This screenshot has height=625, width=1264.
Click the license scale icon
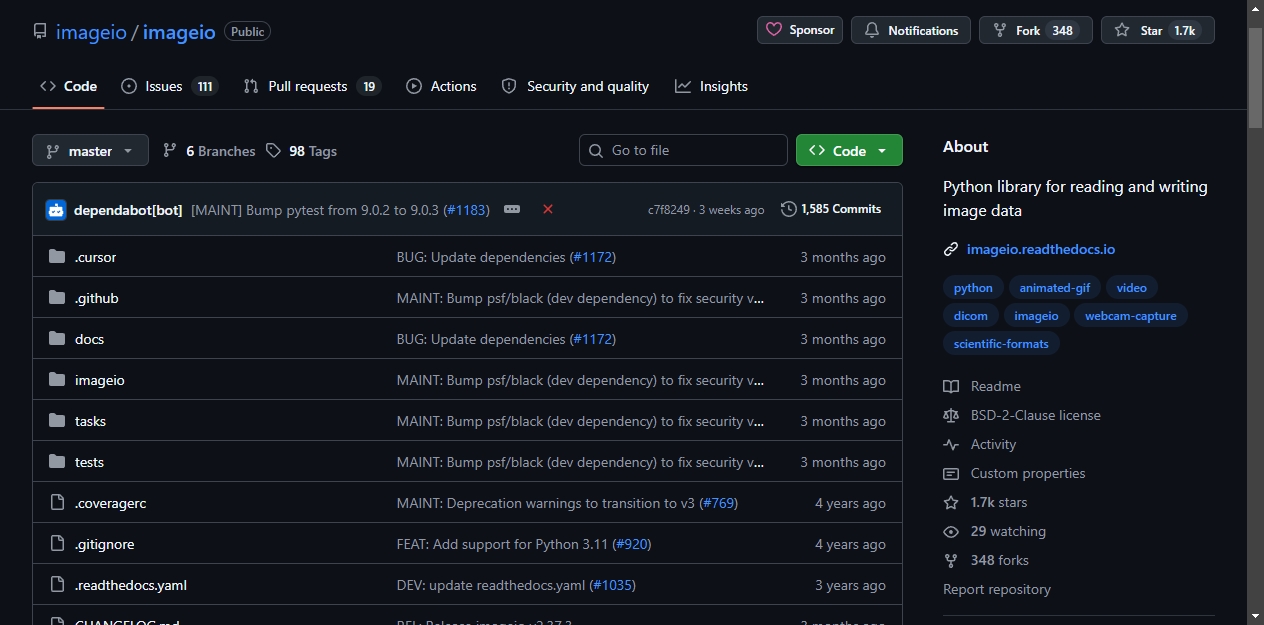pos(951,415)
